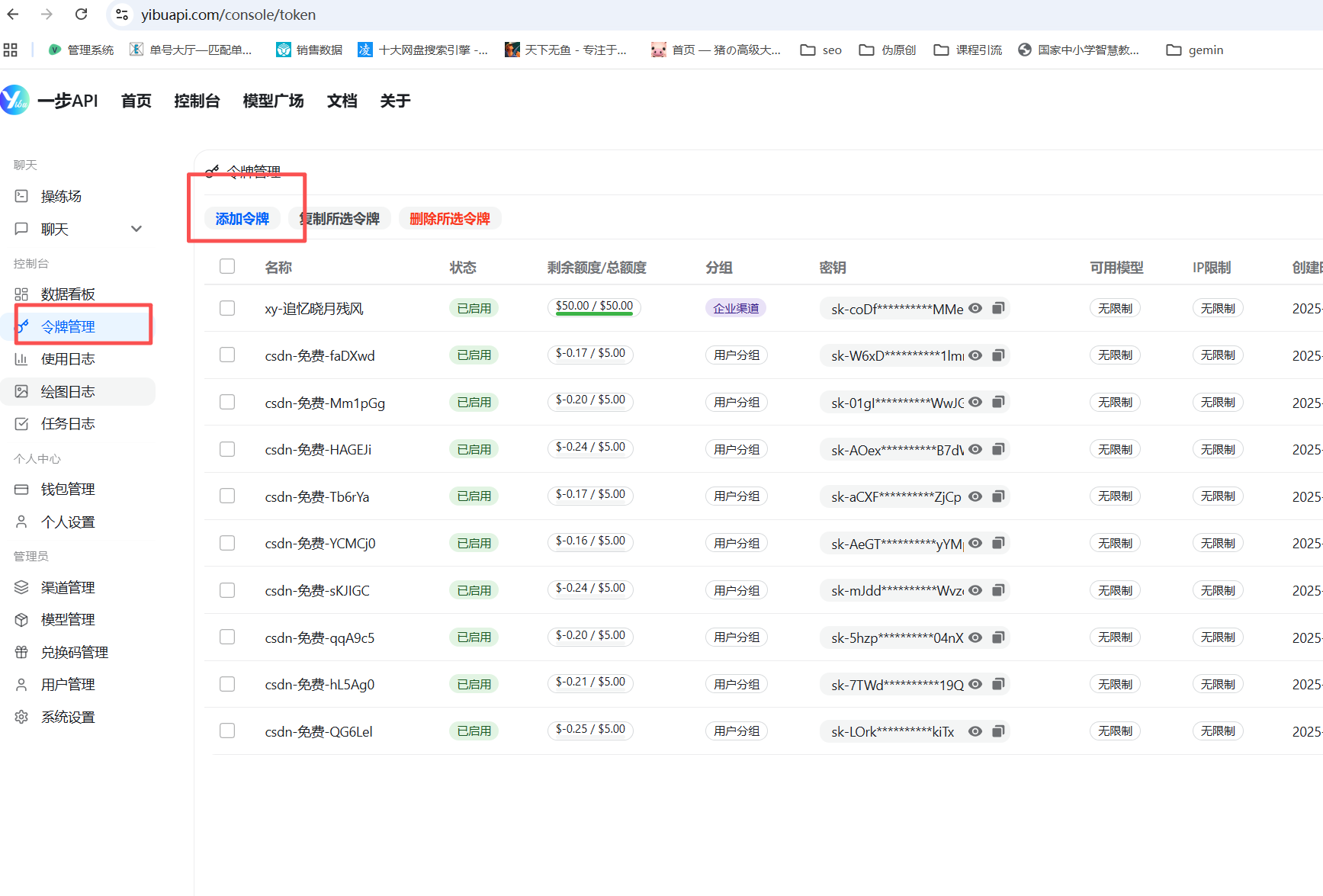Select the csdn-免费-QG6Lel token checkbox

coord(227,731)
